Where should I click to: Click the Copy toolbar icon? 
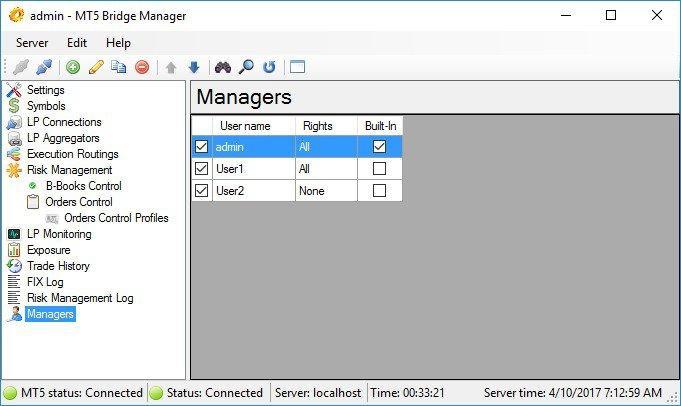(119, 67)
